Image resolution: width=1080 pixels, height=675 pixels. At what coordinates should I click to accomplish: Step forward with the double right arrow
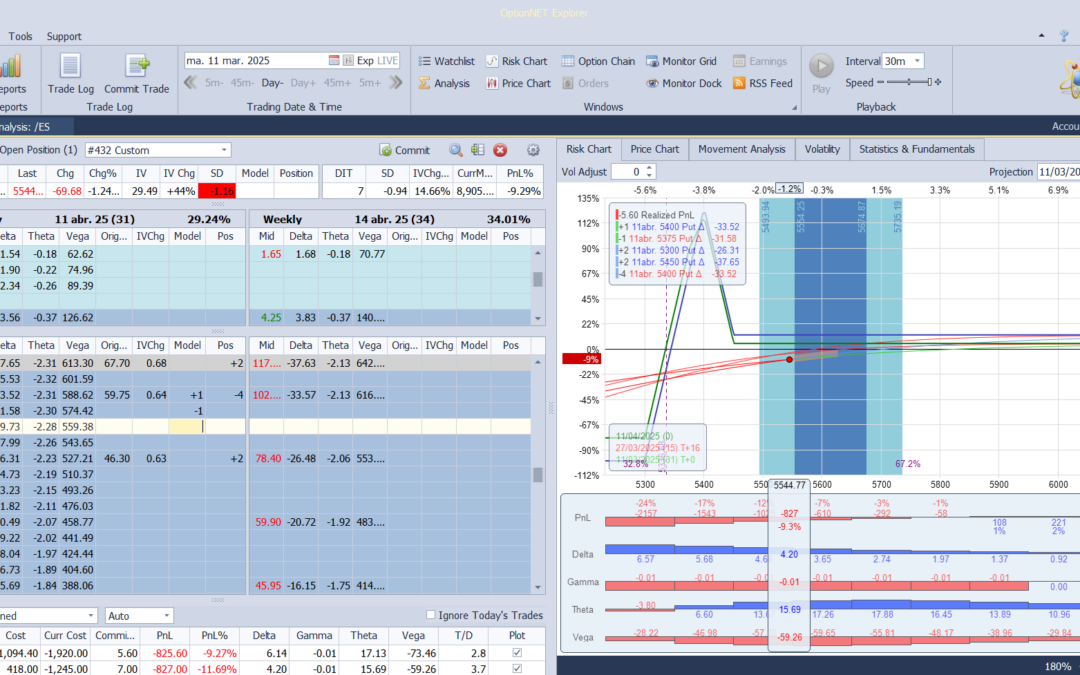(x=395, y=83)
